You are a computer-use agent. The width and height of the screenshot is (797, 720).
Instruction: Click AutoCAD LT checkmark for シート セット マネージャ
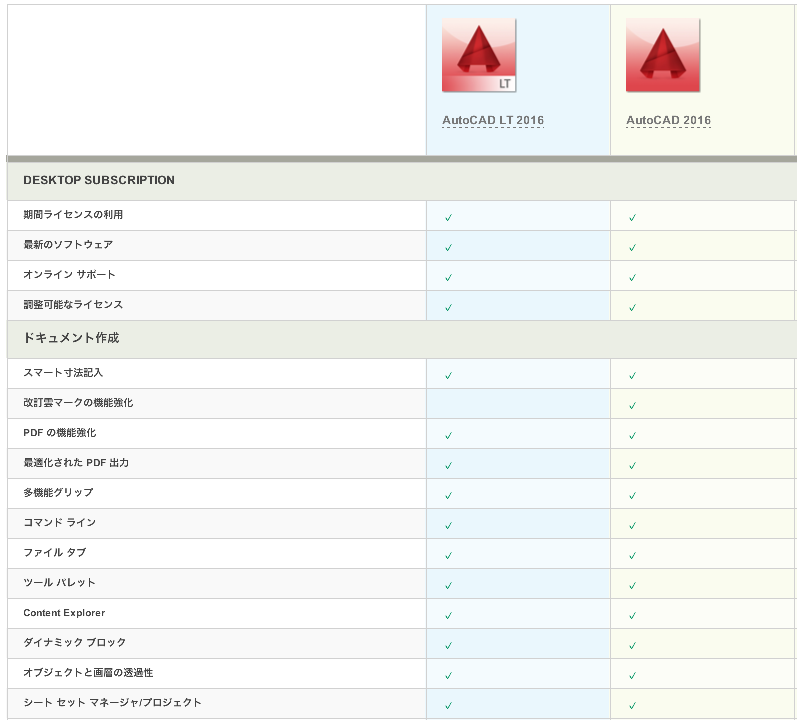[x=448, y=706]
